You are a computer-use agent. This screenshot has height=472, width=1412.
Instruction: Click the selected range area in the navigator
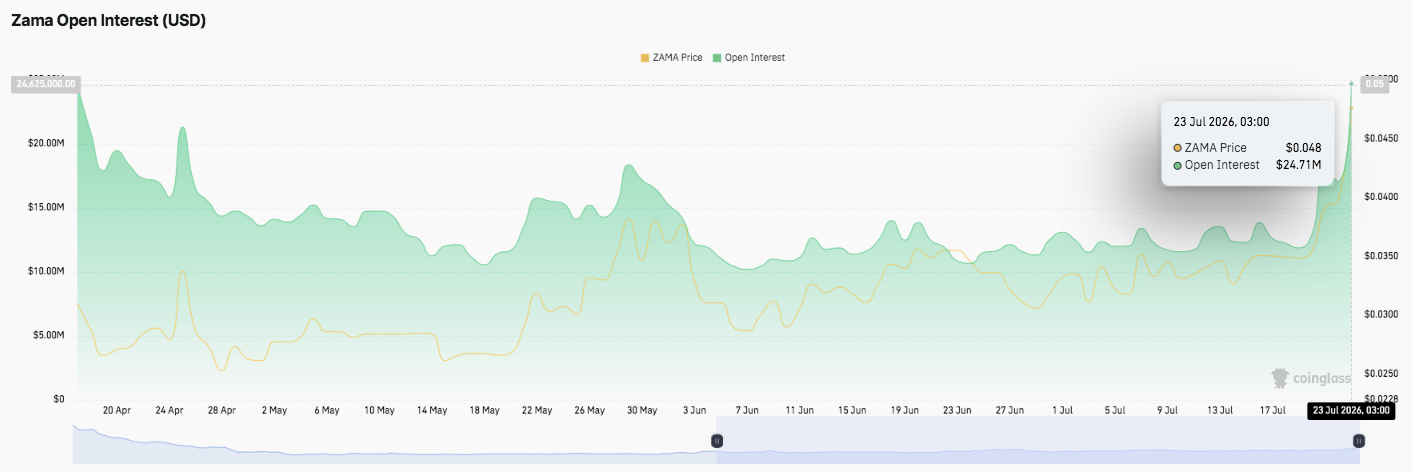click(1037, 441)
